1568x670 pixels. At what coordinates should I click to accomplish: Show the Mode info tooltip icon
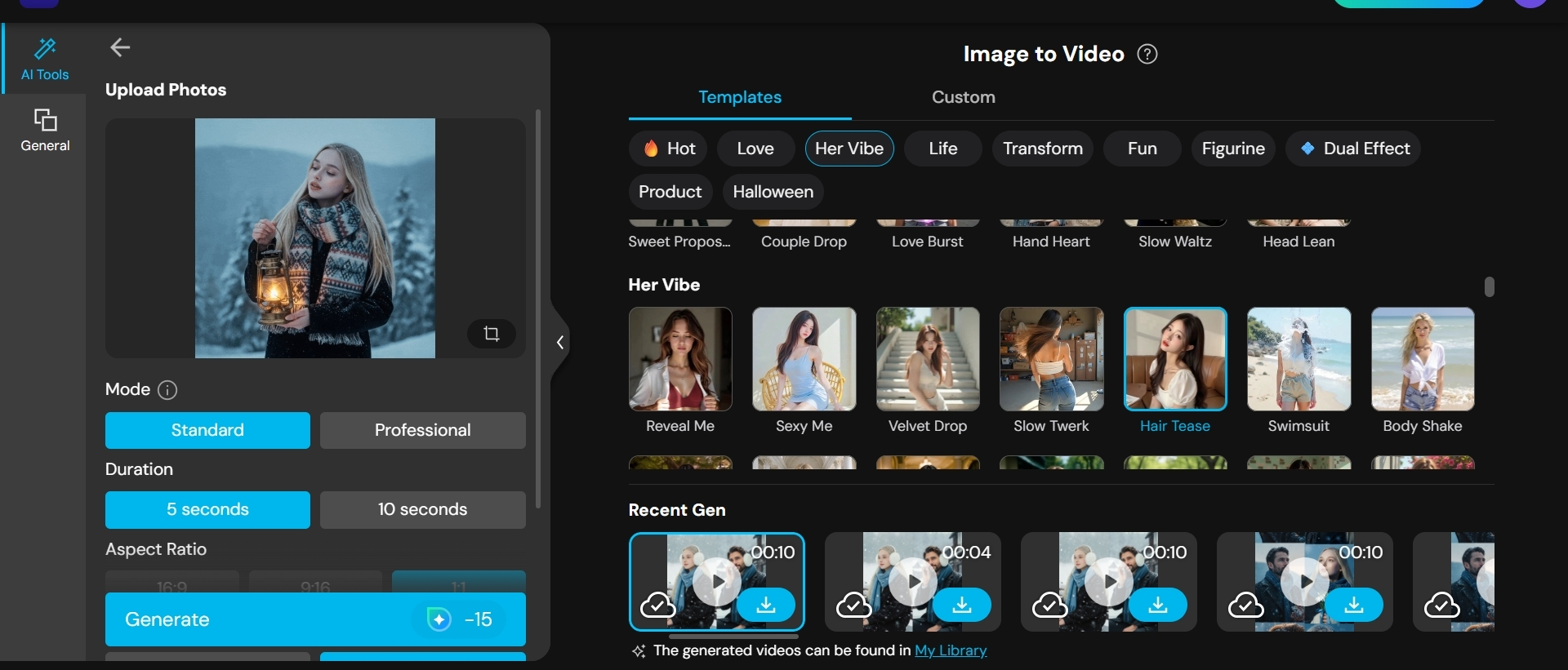coord(167,390)
